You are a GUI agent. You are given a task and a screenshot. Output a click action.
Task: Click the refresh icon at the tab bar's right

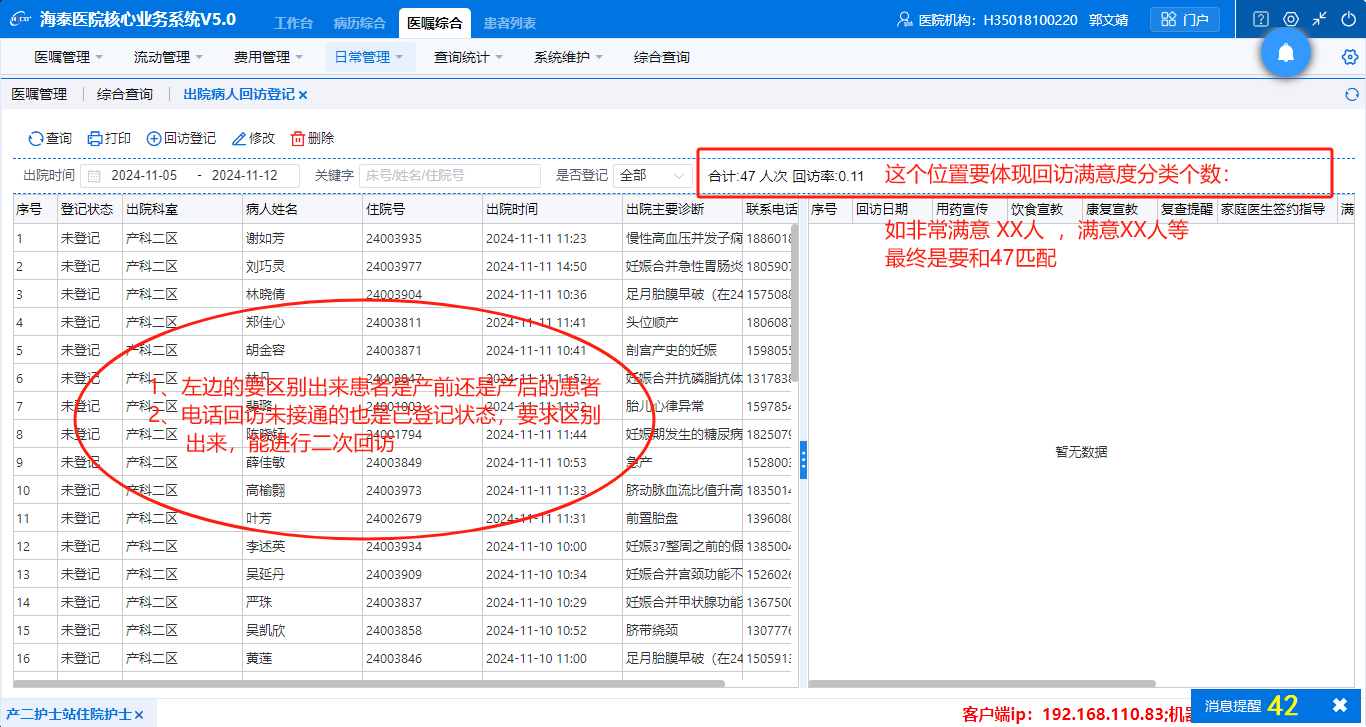[x=1352, y=94]
